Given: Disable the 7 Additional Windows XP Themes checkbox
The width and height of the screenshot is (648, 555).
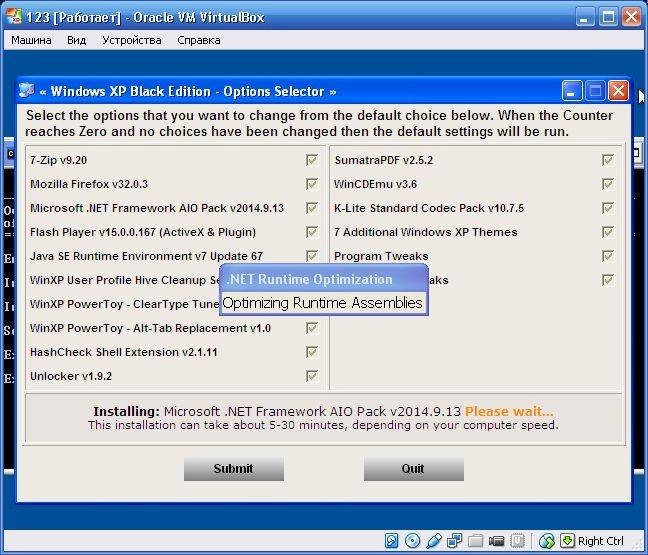Looking at the screenshot, I should (608, 232).
